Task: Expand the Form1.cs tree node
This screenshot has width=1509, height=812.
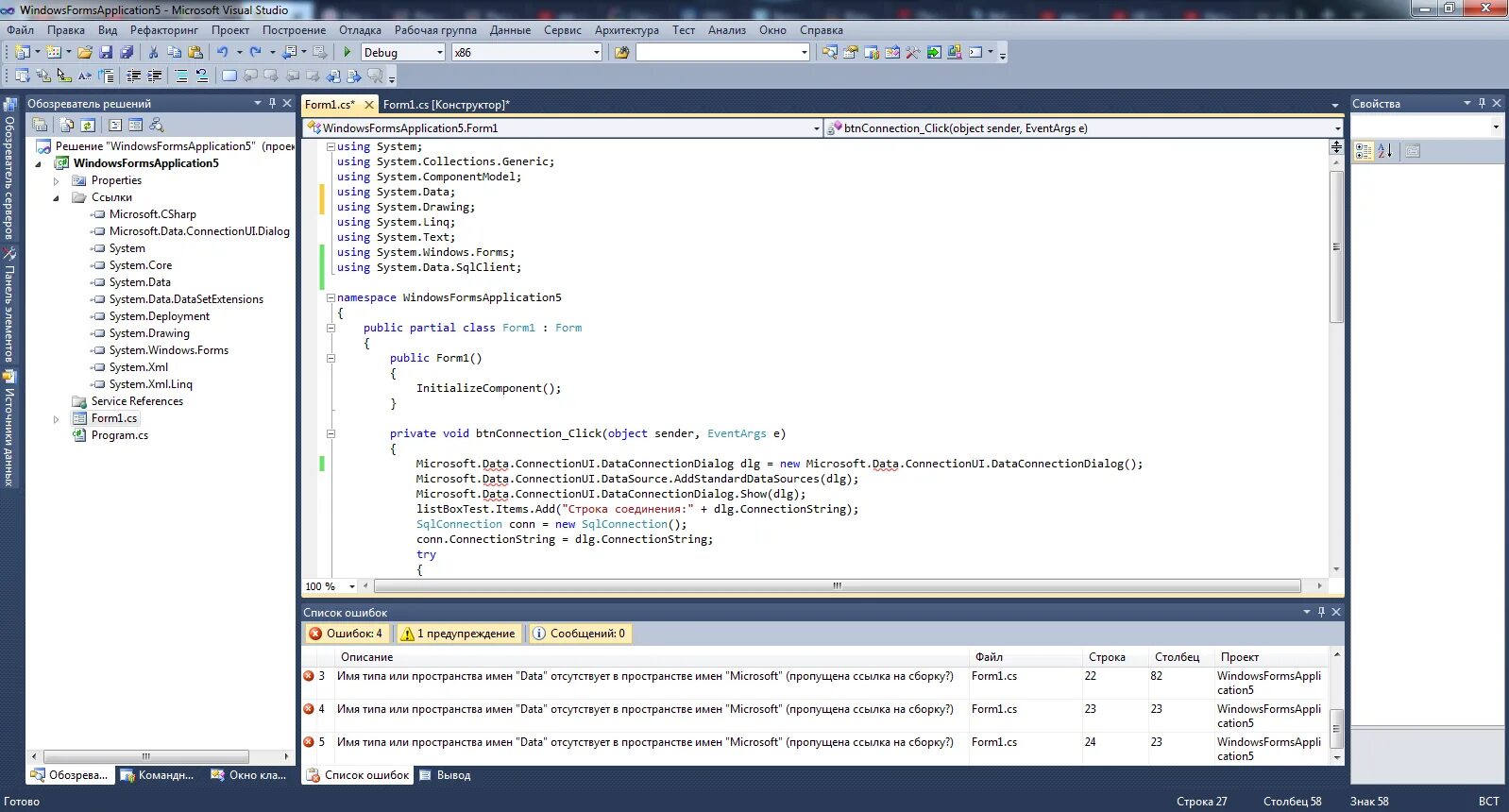Action: pyautogui.click(x=56, y=418)
